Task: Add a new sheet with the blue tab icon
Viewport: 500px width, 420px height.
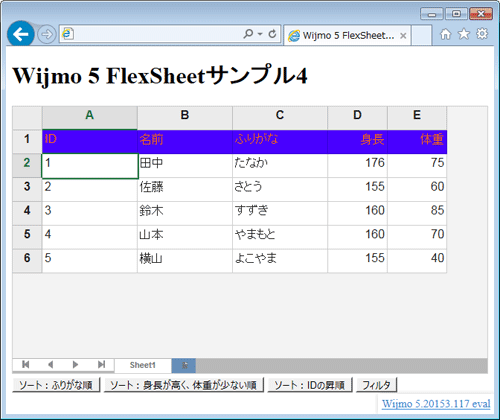Action: click(184, 366)
